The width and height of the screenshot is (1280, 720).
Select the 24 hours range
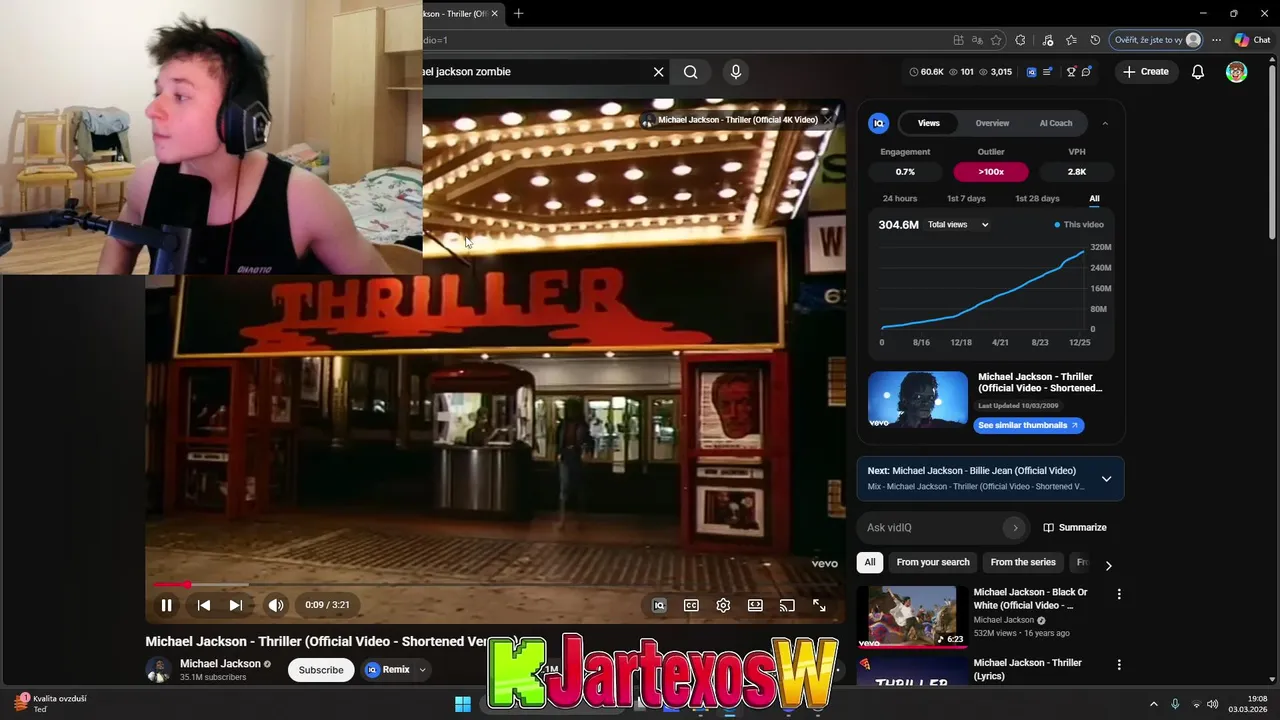click(900, 199)
